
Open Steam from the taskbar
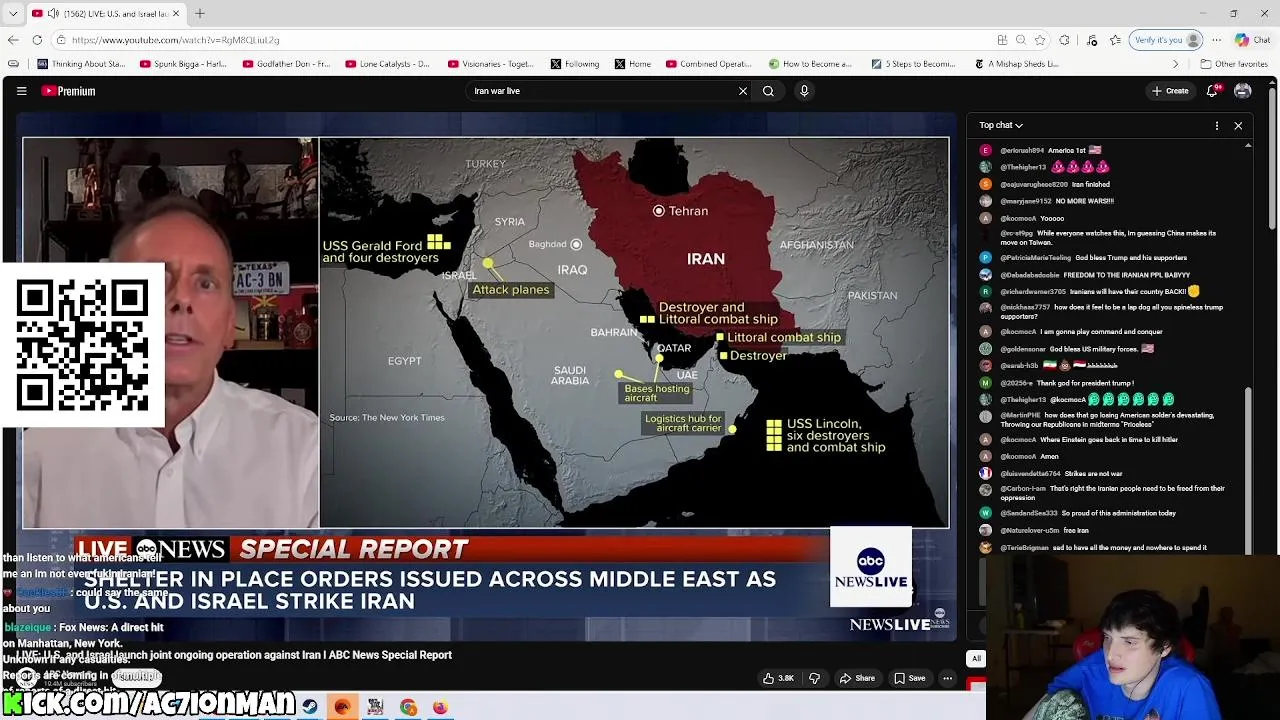coord(310,707)
